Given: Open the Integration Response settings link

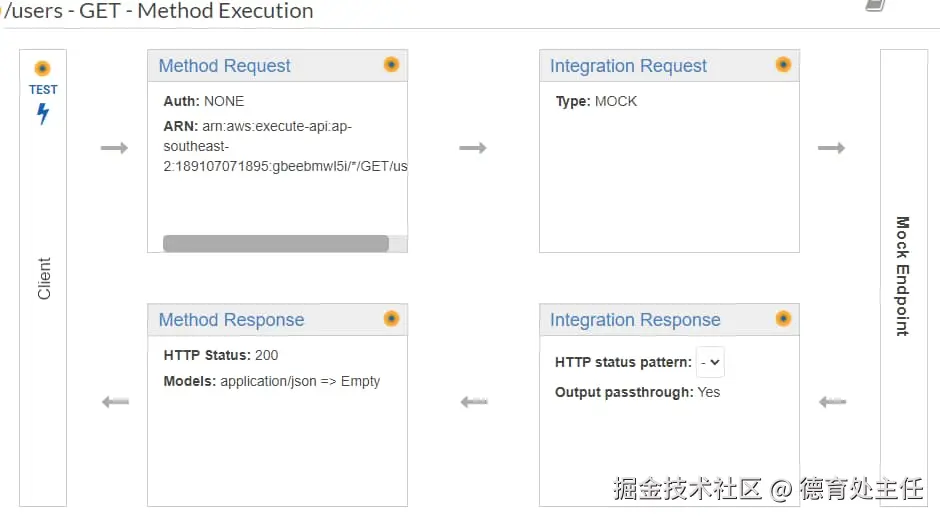Looking at the screenshot, I should pyautogui.click(x=635, y=320).
